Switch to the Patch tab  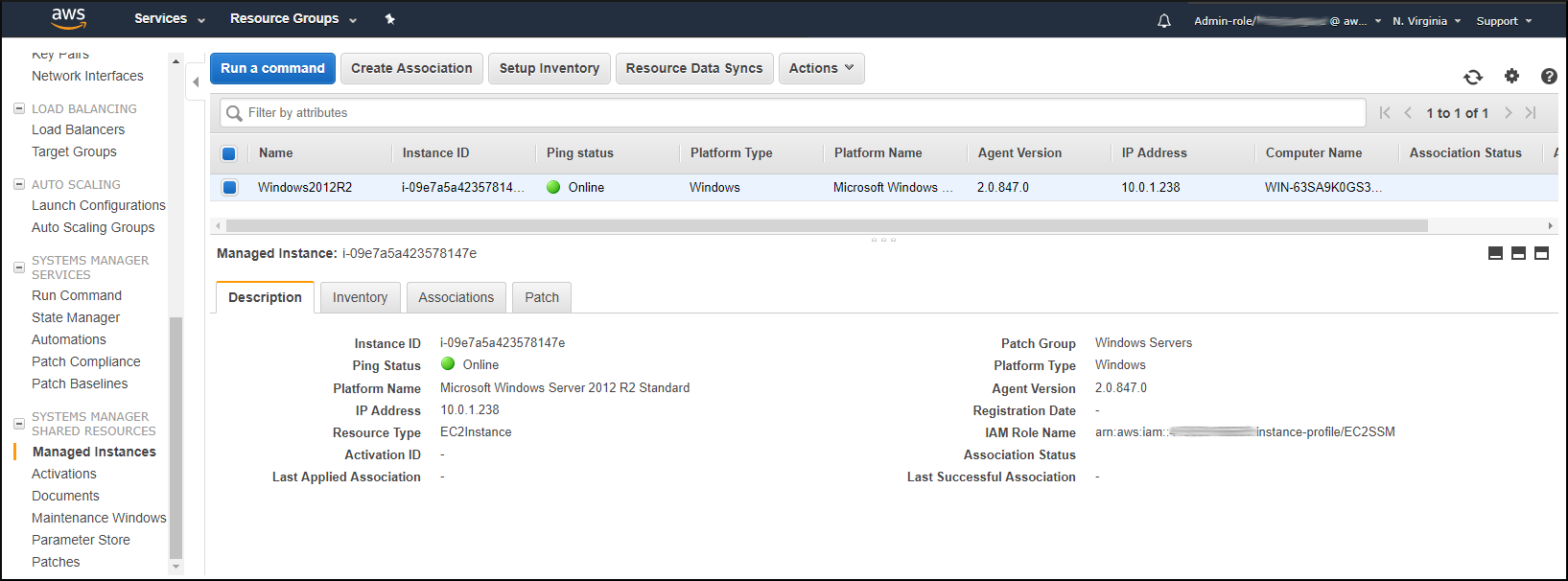(x=542, y=297)
